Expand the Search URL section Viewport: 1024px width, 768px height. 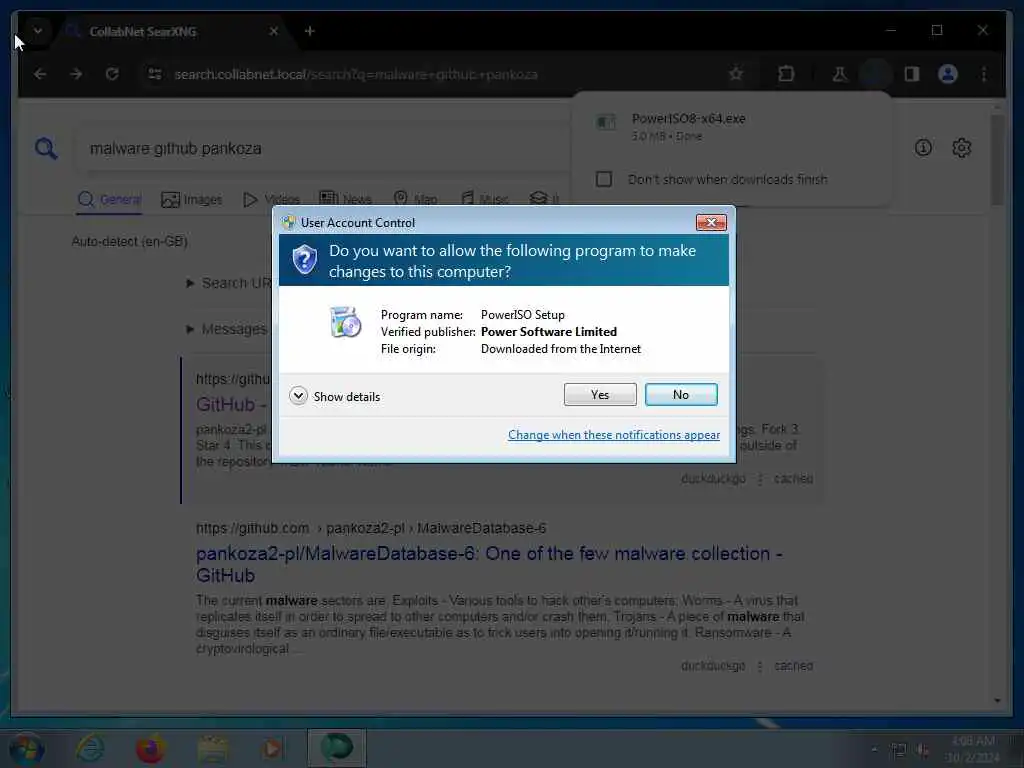click(229, 283)
